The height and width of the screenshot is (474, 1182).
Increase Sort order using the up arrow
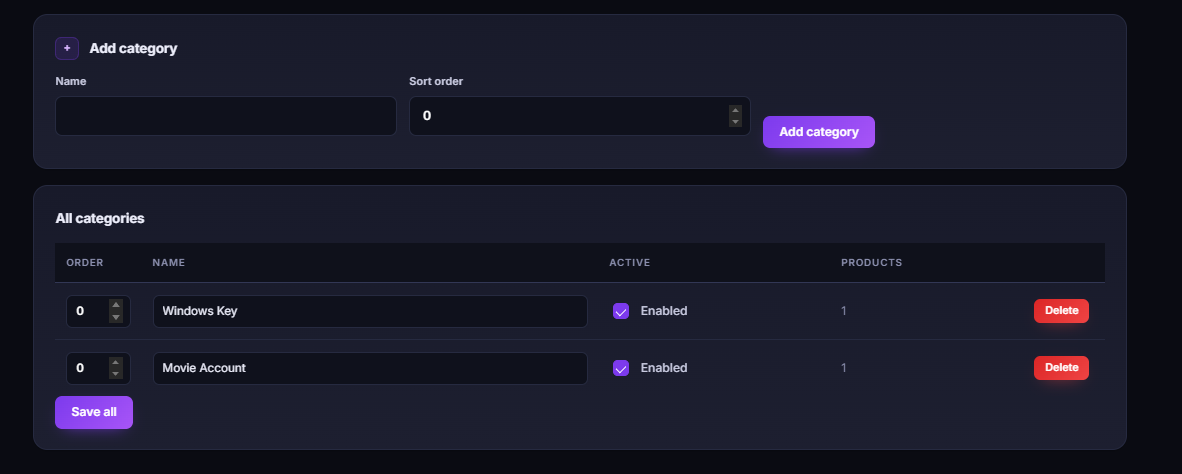pos(735,111)
